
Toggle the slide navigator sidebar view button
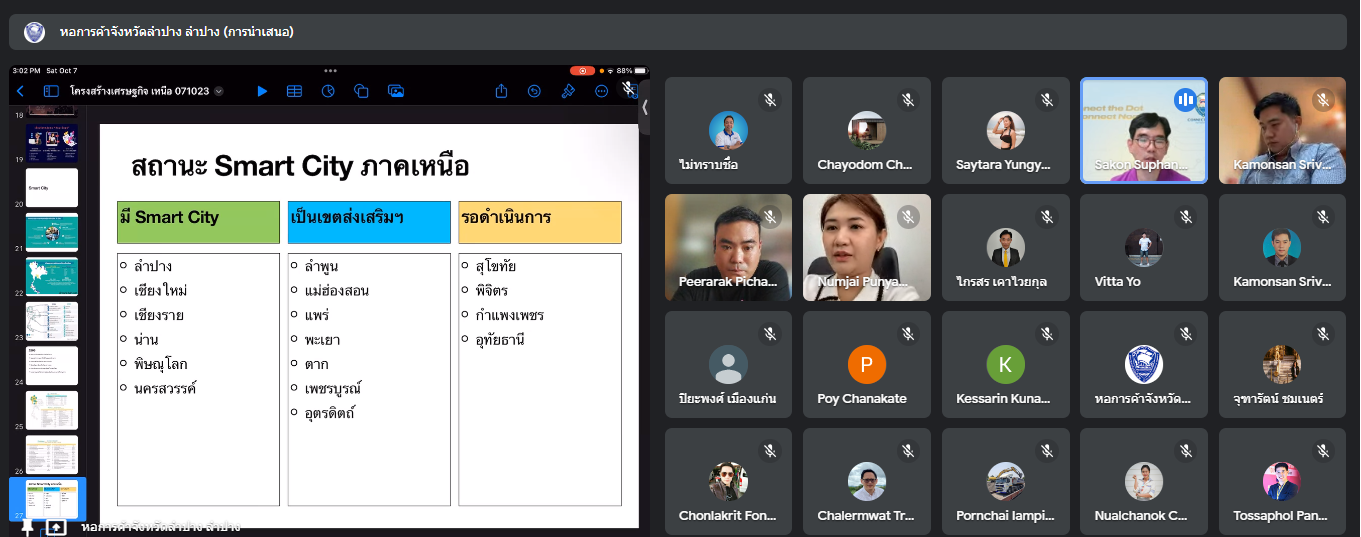(x=51, y=91)
